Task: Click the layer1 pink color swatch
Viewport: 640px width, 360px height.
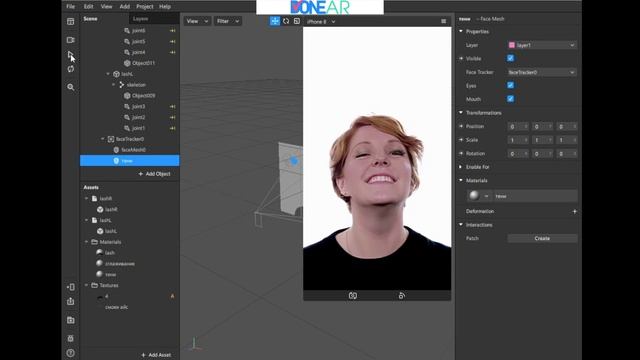Action: pos(512,45)
